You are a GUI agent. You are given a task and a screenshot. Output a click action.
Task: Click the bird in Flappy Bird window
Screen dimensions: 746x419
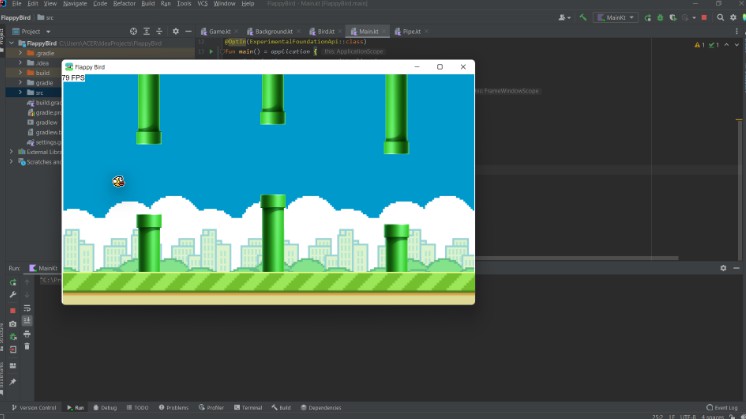118,181
